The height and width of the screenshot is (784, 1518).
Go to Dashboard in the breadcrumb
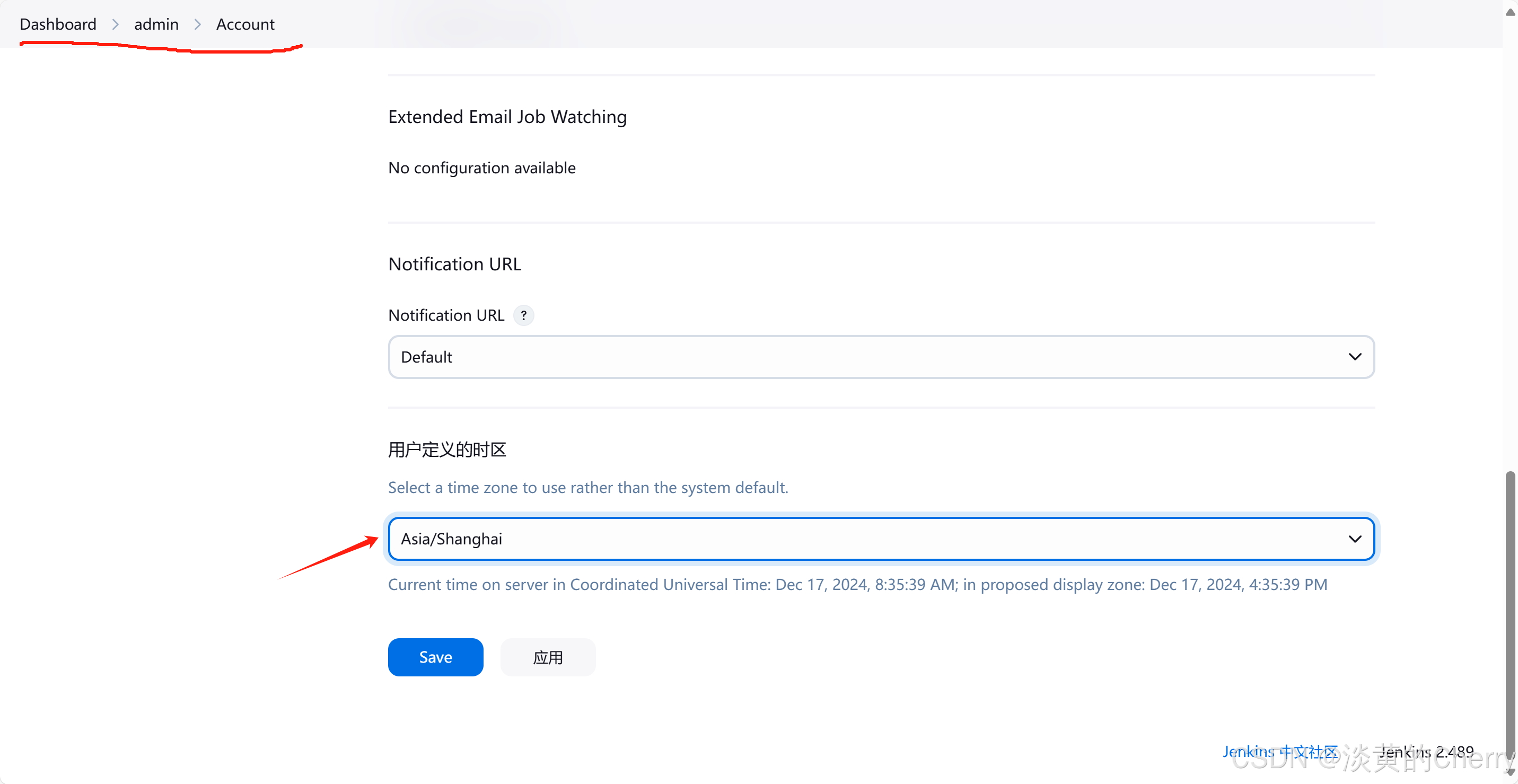[x=58, y=24]
